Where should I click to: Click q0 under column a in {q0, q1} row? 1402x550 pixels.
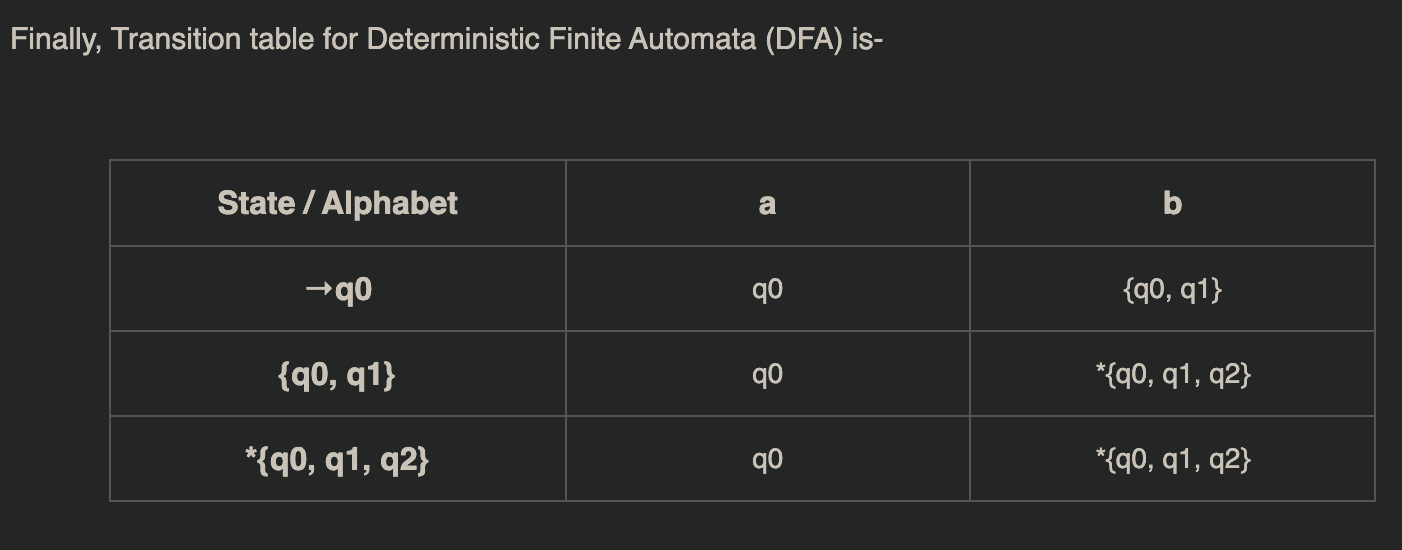[x=767, y=375]
